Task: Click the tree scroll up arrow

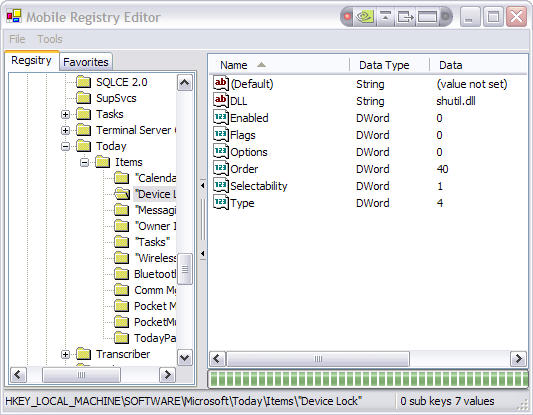Action: tap(185, 82)
